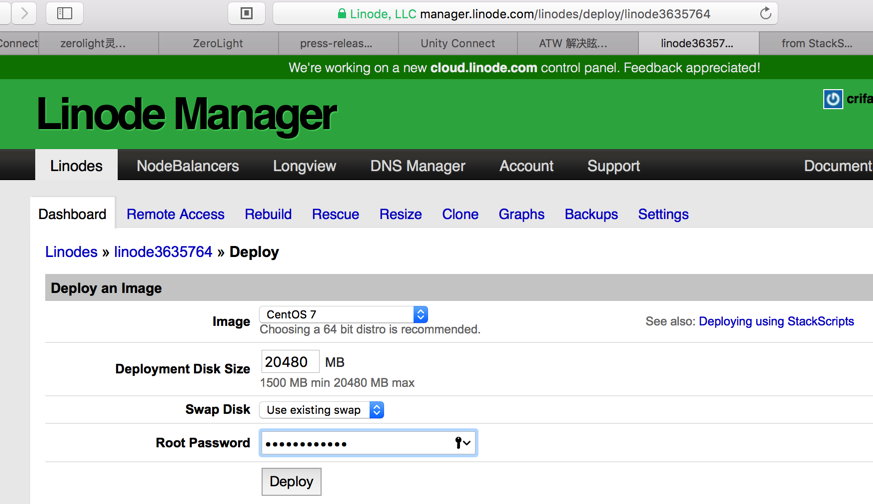Click the green padlock in address bar
Viewport: 873px width, 504px height.
[342, 14]
